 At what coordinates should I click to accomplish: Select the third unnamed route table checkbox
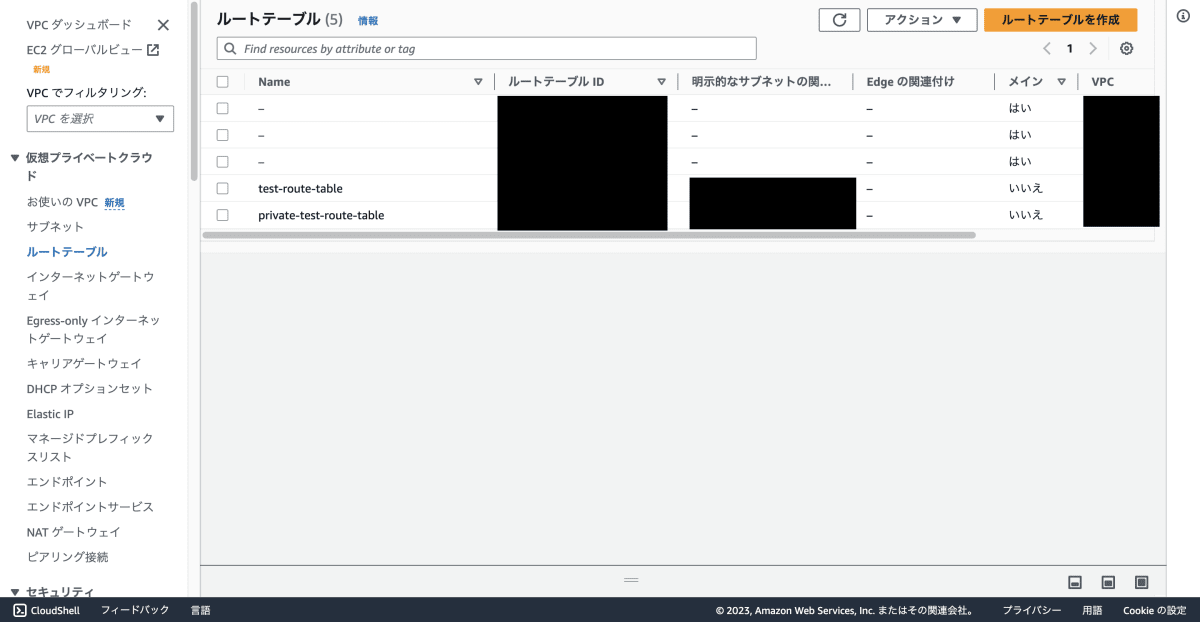(x=222, y=161)
